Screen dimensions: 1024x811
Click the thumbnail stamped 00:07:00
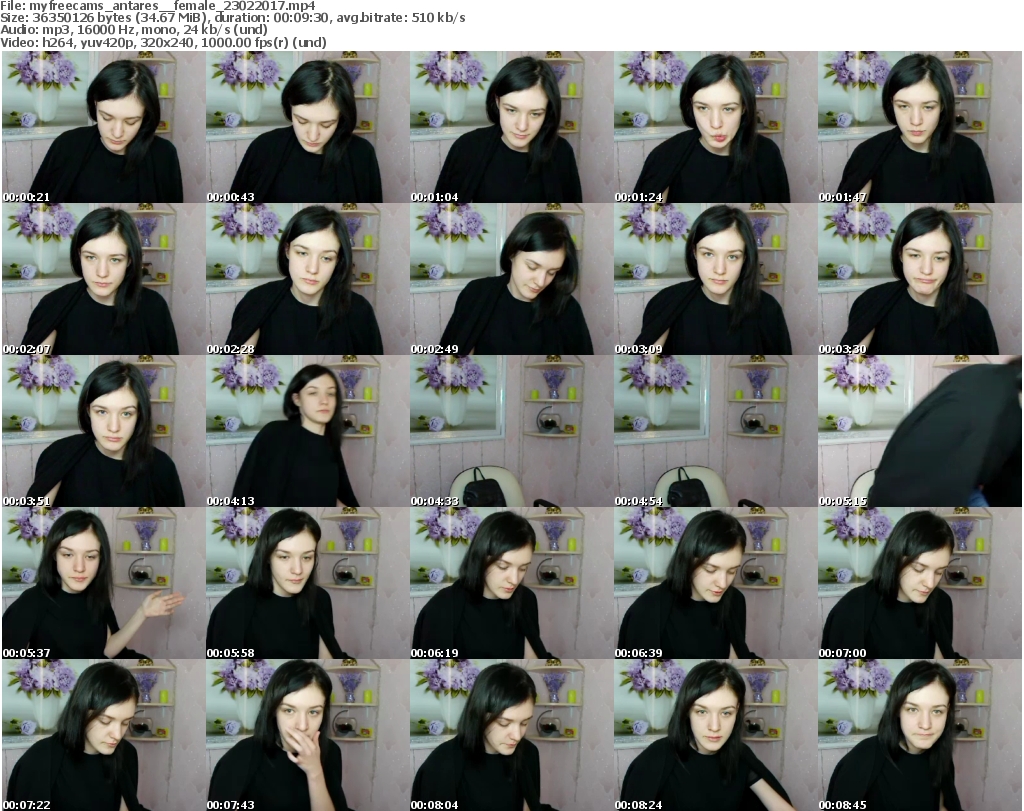coord(920,584)
